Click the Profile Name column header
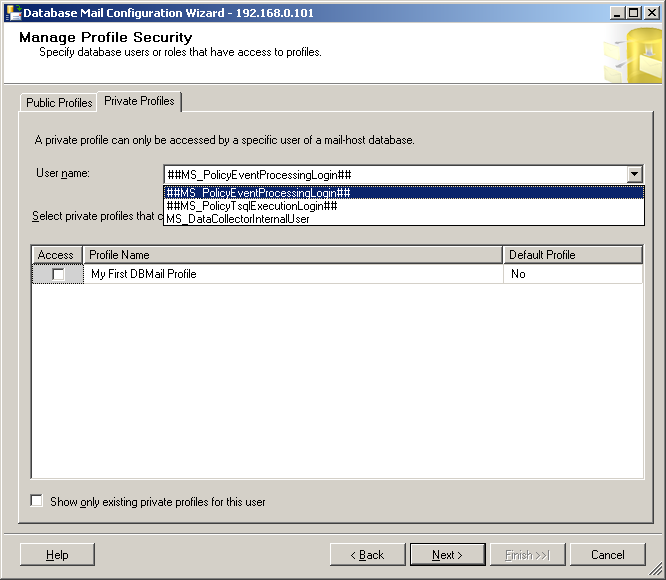Viewport: 666px width, 580px height. click(x=293, y=255)
